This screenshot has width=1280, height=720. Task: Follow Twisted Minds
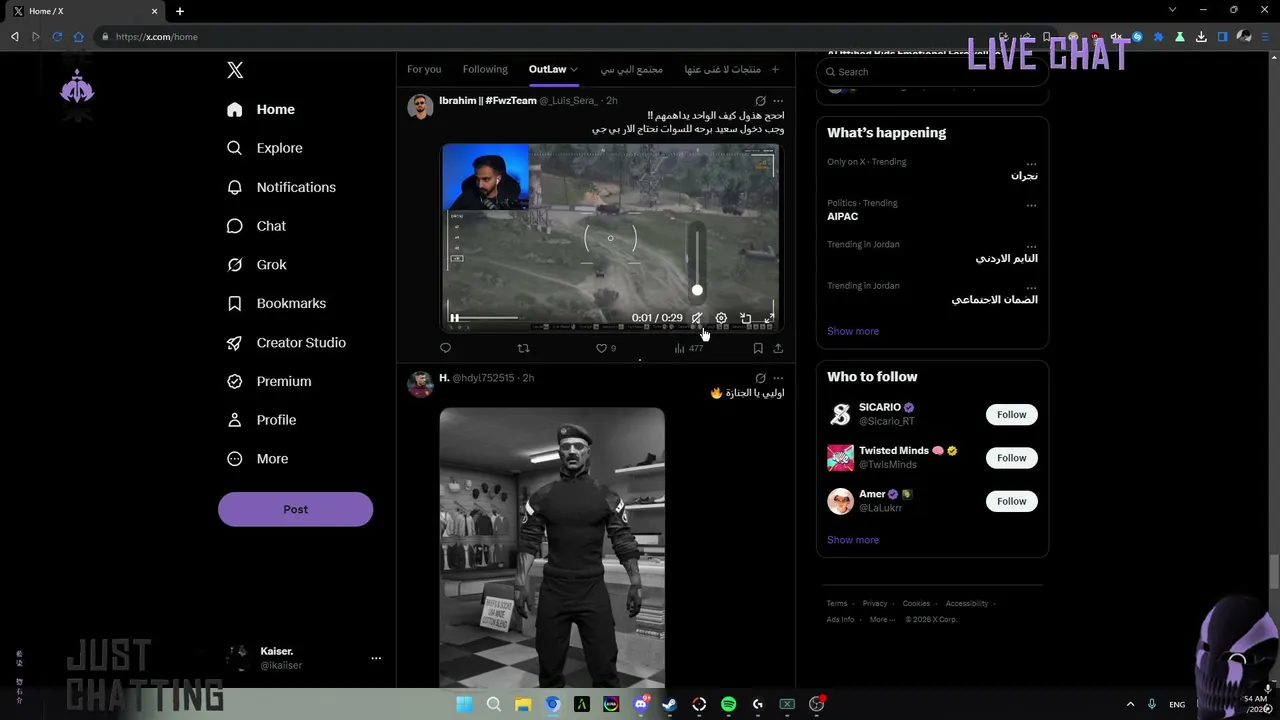coord(1011,458)
